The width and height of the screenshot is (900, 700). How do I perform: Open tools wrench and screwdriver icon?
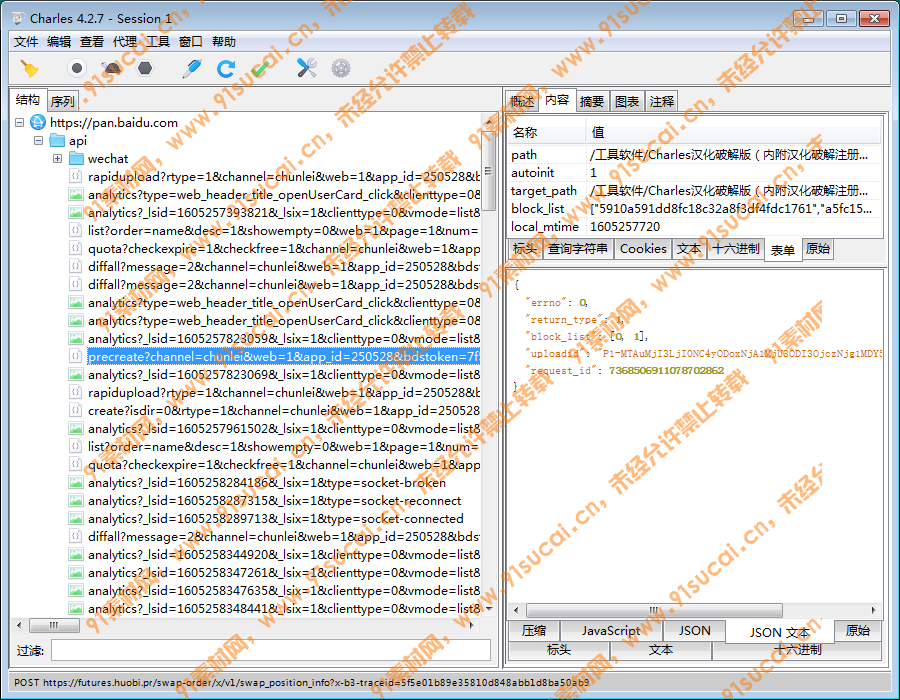click(306, 68)
